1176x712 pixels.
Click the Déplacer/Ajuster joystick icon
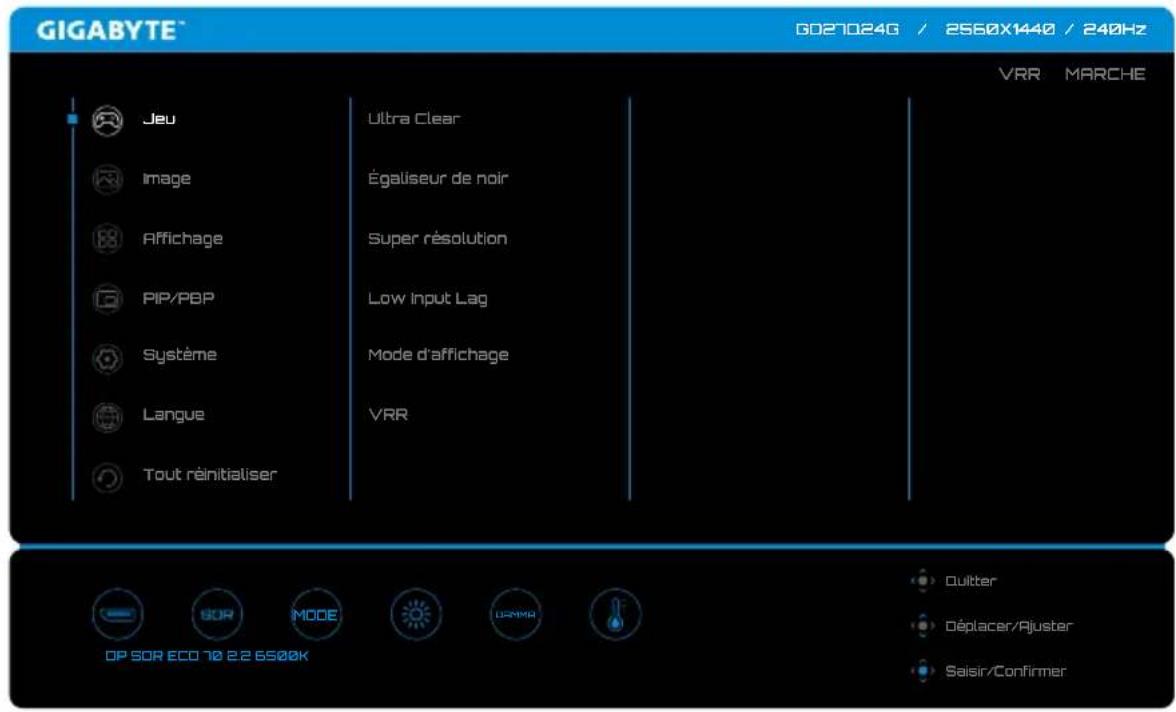pos(922,626)
